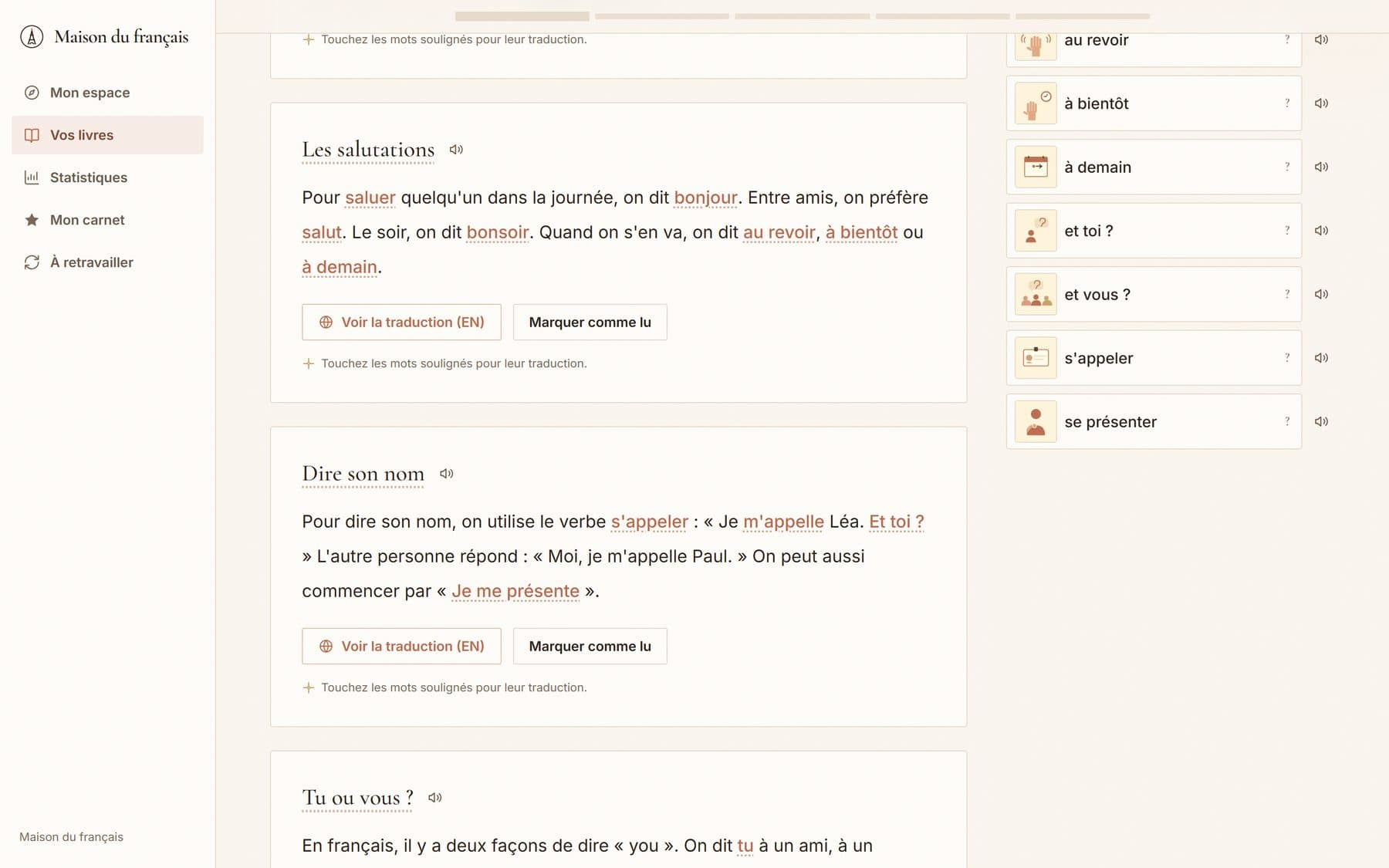Open Statistiques page
Viewport: 1389px width, 868px height.
pos(107,177)
